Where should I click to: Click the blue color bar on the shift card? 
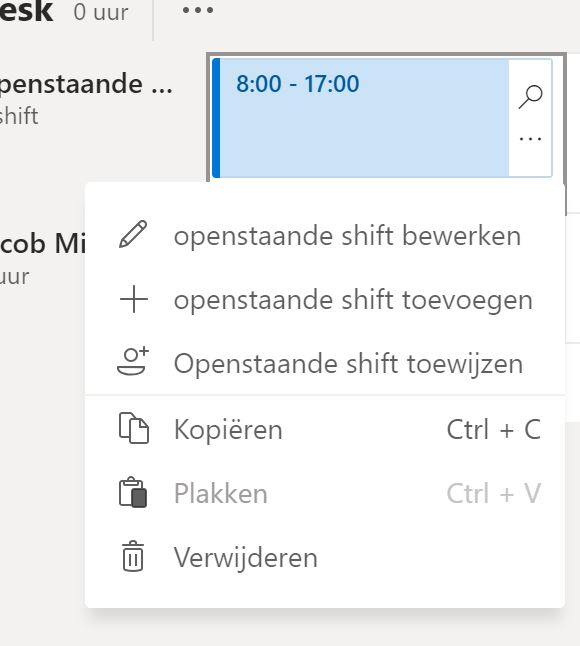point(216,118)
